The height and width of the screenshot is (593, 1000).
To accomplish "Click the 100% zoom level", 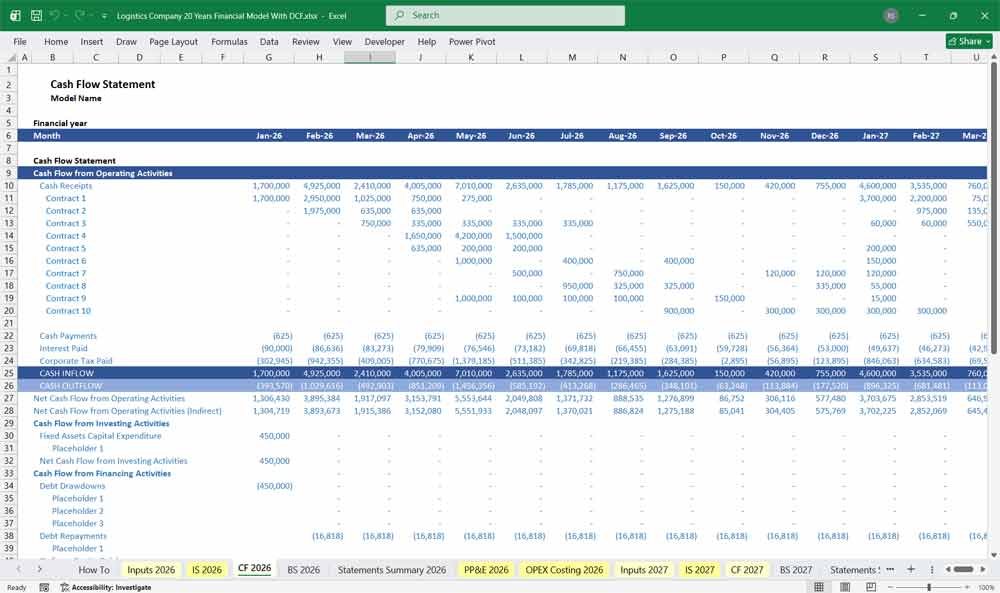I will (986, 587).
